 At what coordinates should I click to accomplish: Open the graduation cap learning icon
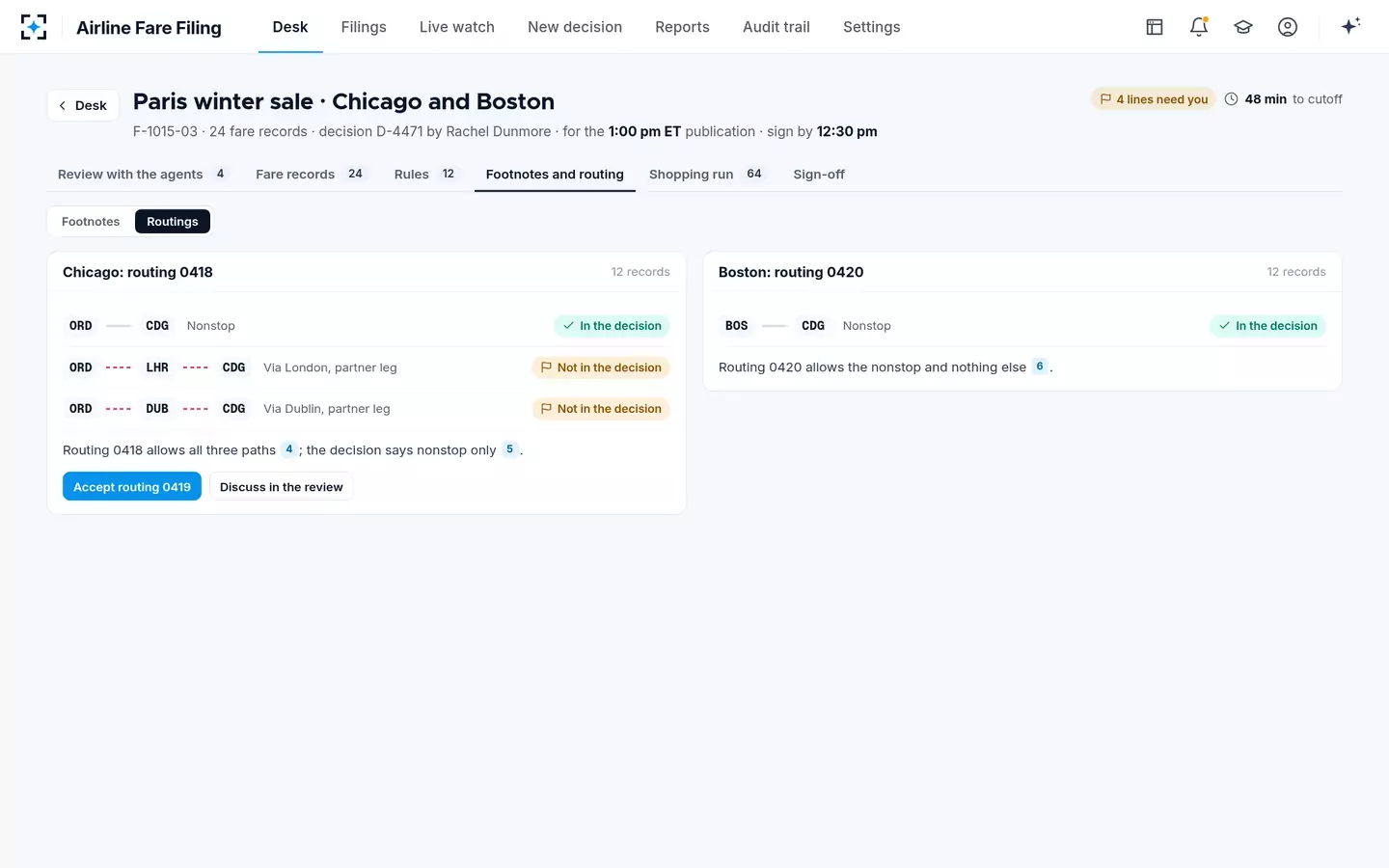(1243, 27)
